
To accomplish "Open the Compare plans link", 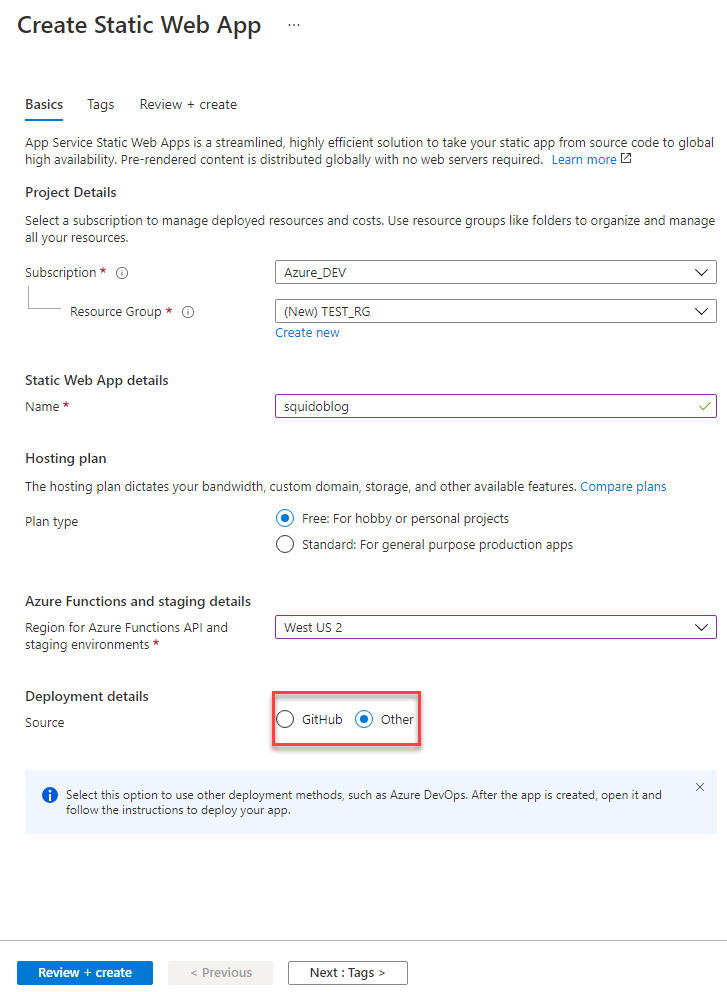I will coord(623,486).
